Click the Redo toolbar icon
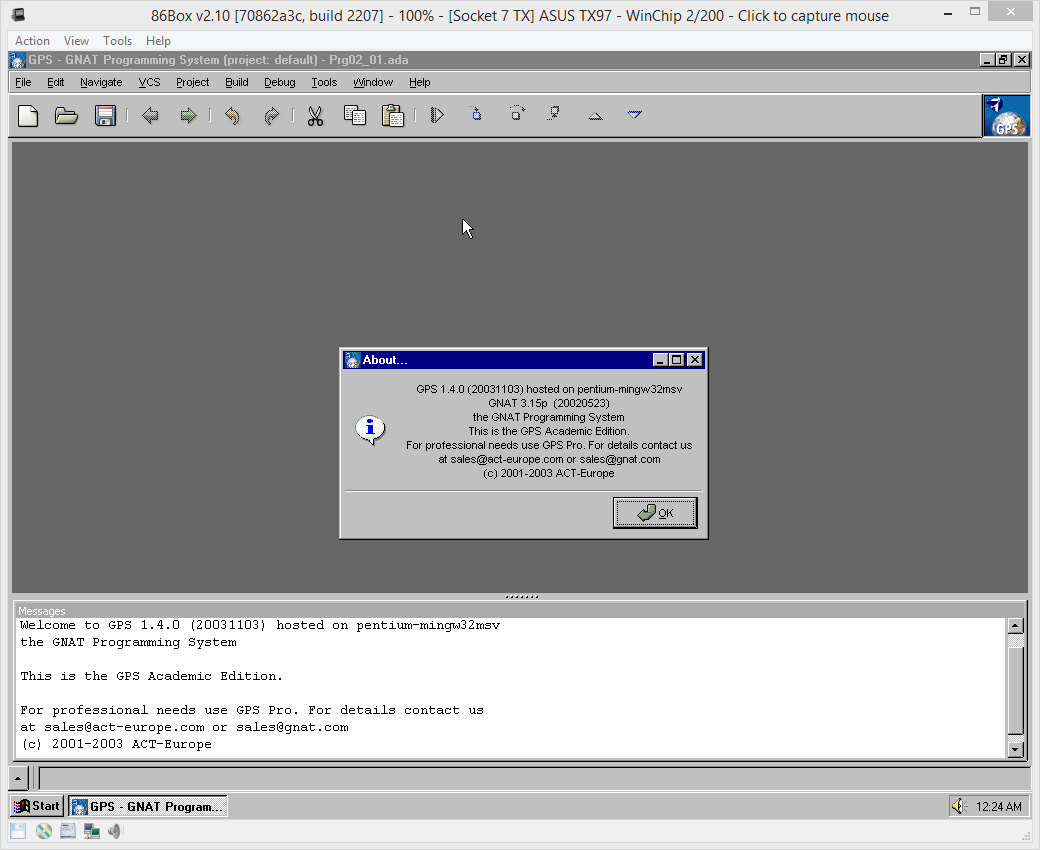The height and width of the screenshot is (850, 1040). coord(271,116)
